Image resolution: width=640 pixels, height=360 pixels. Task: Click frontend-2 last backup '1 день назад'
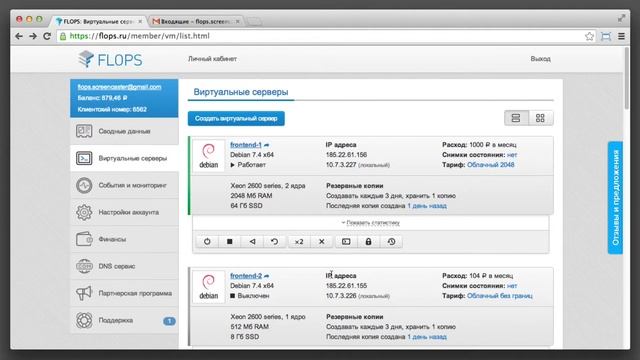pyautogui.click(x=427, y=337)
